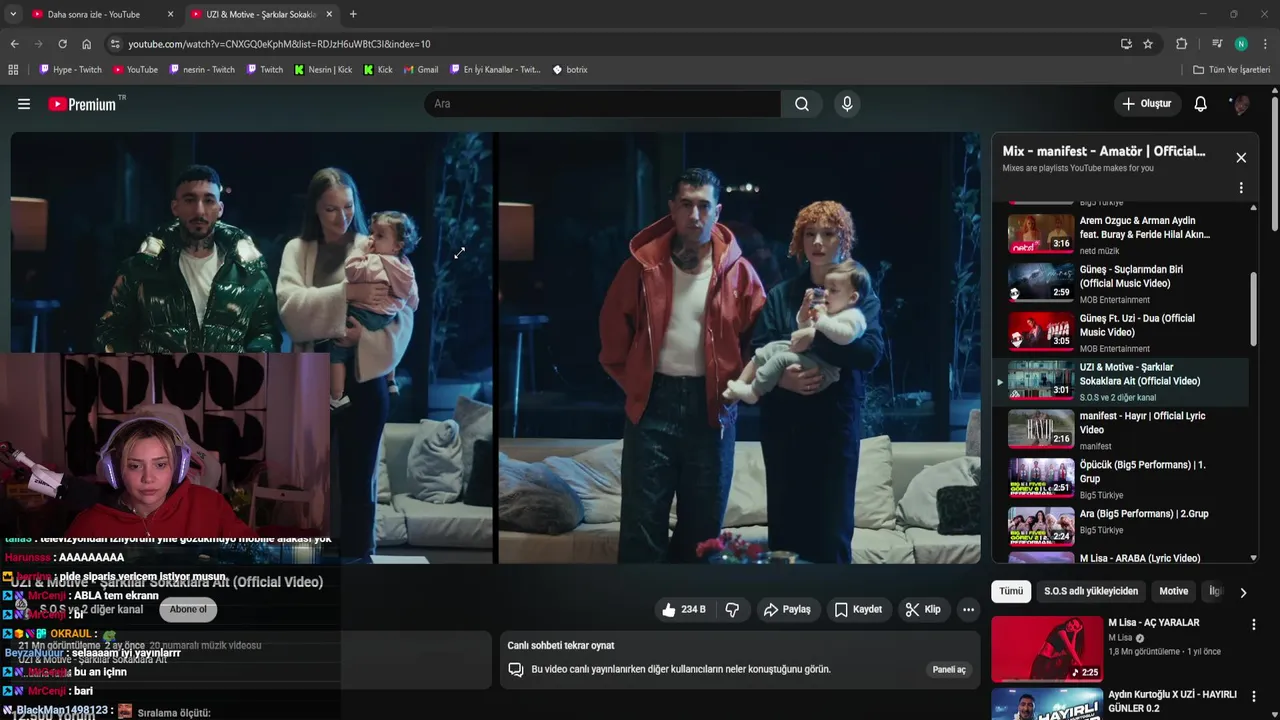The image size is (1280, 720).
Task: Open the notifications bell
Action: click(x=1201, y=104)
